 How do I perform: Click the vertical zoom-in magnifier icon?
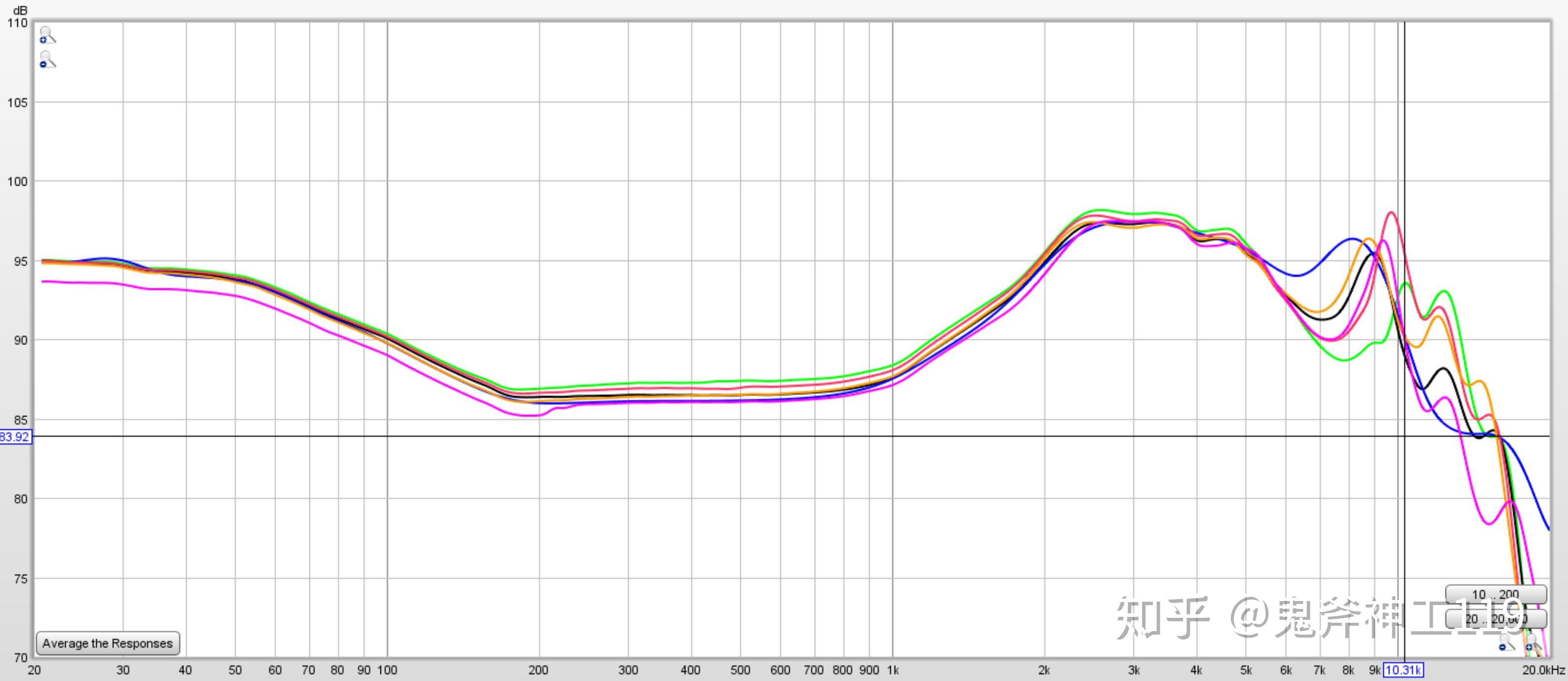click(x=47, y=36)
